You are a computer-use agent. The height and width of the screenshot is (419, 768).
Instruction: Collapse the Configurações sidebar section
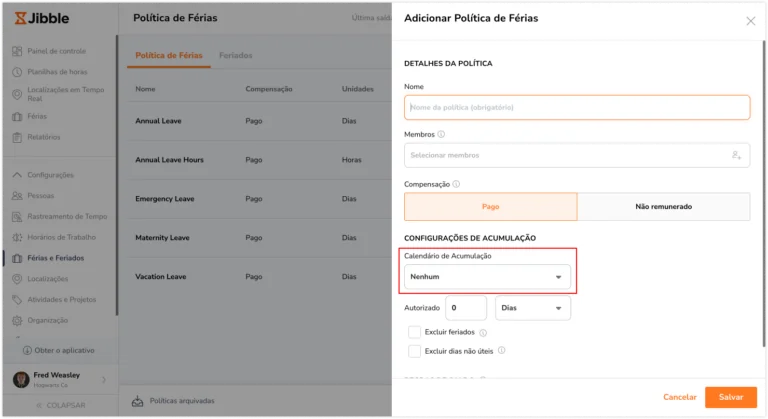[x=17, y=175]
